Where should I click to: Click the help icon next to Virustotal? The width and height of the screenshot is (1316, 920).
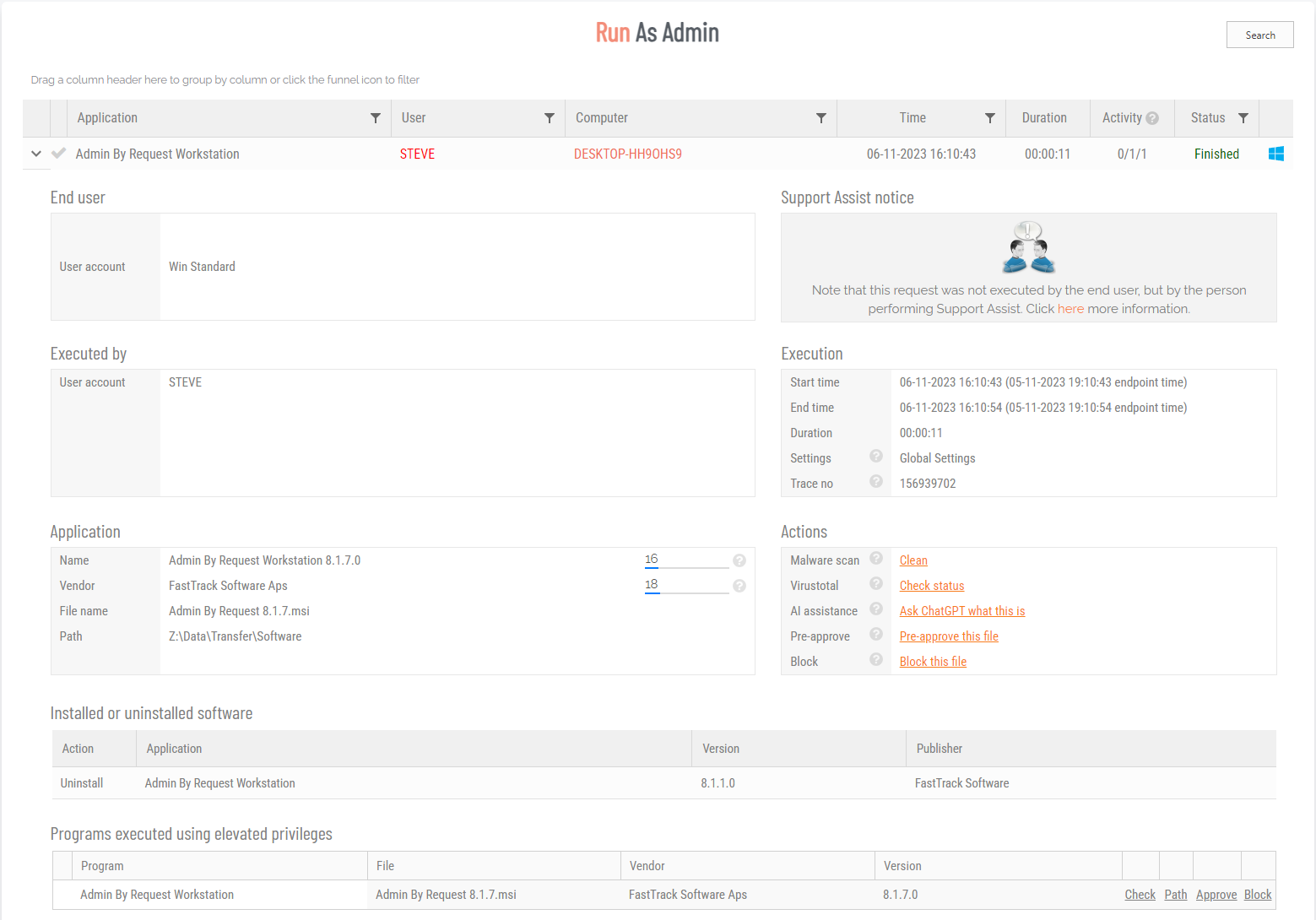click(876, 583)
